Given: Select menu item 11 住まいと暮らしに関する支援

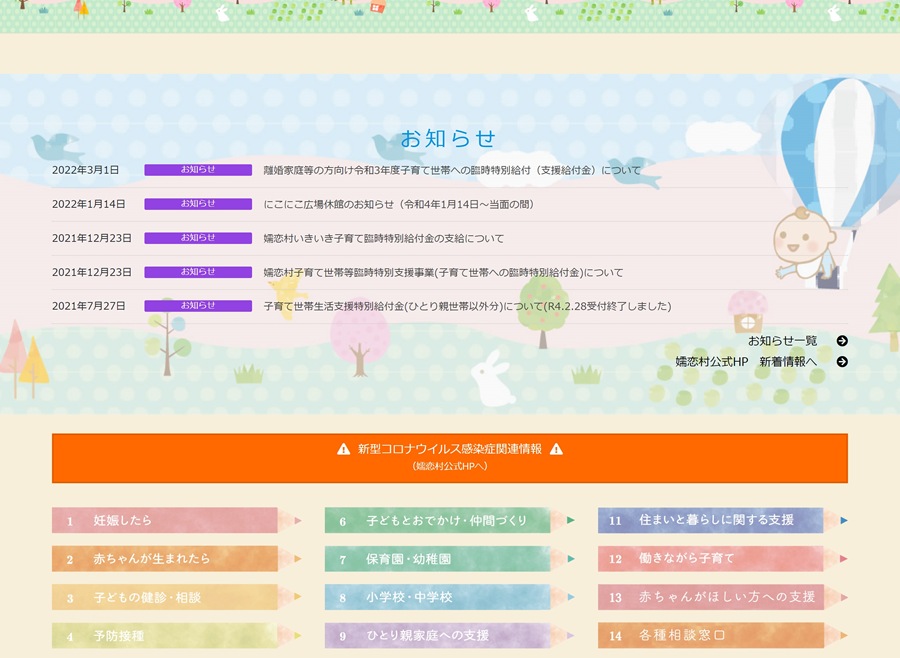Looking at the screenshot, I should [x=711, y=521].
